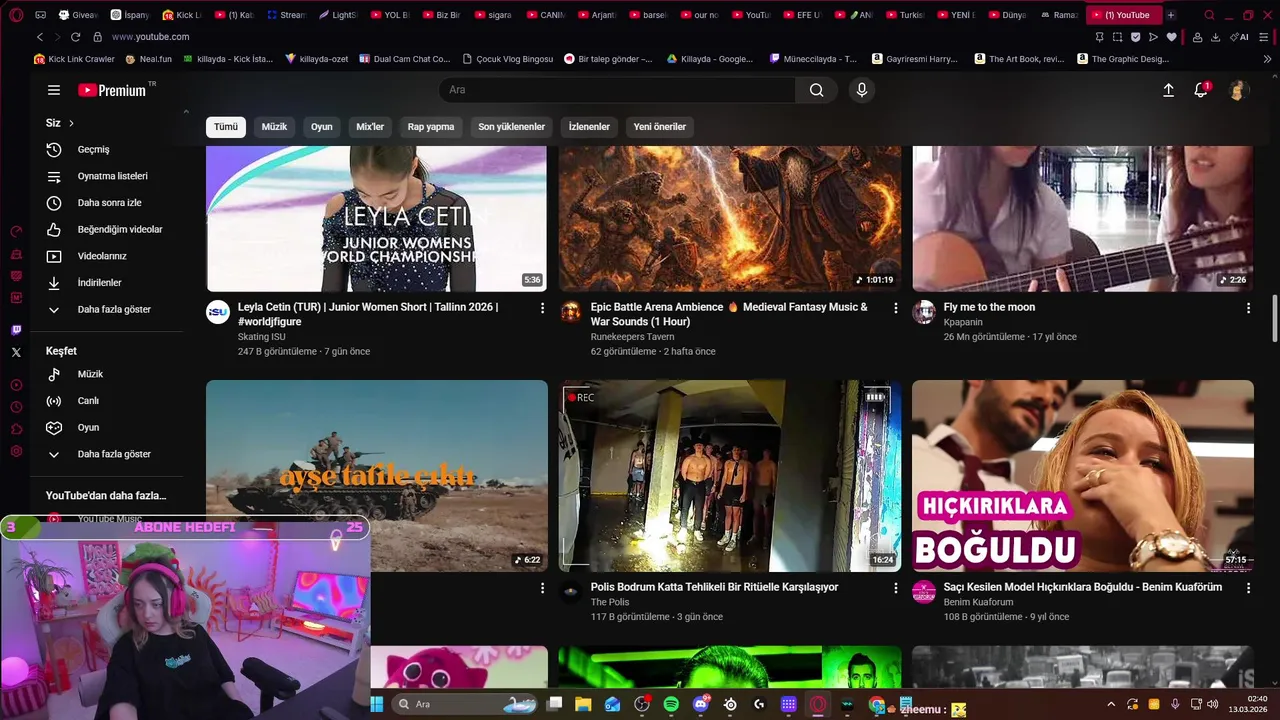Open Discord from the taskbar

701,705
